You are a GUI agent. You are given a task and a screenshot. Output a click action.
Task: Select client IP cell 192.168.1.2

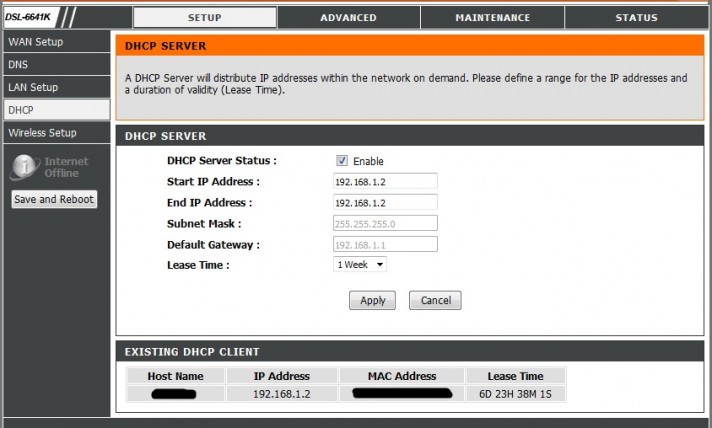point(282,394)
